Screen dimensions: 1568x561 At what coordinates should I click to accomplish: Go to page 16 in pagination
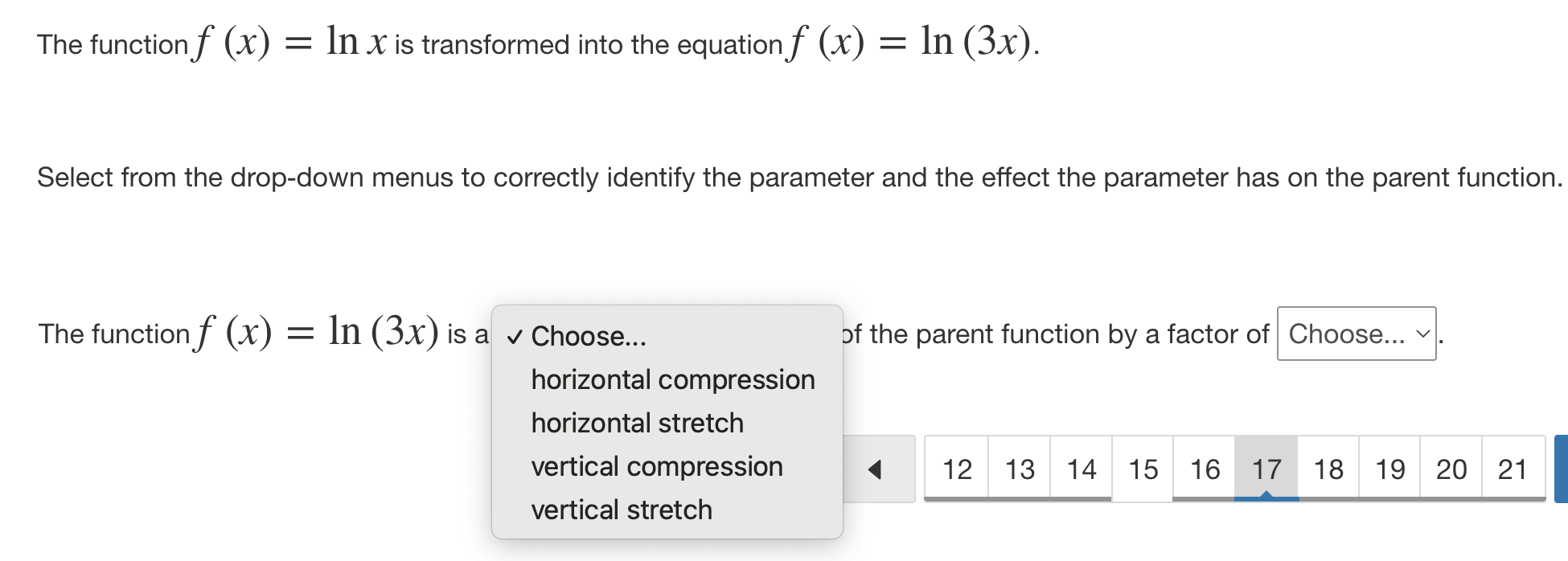point(1205,469)
